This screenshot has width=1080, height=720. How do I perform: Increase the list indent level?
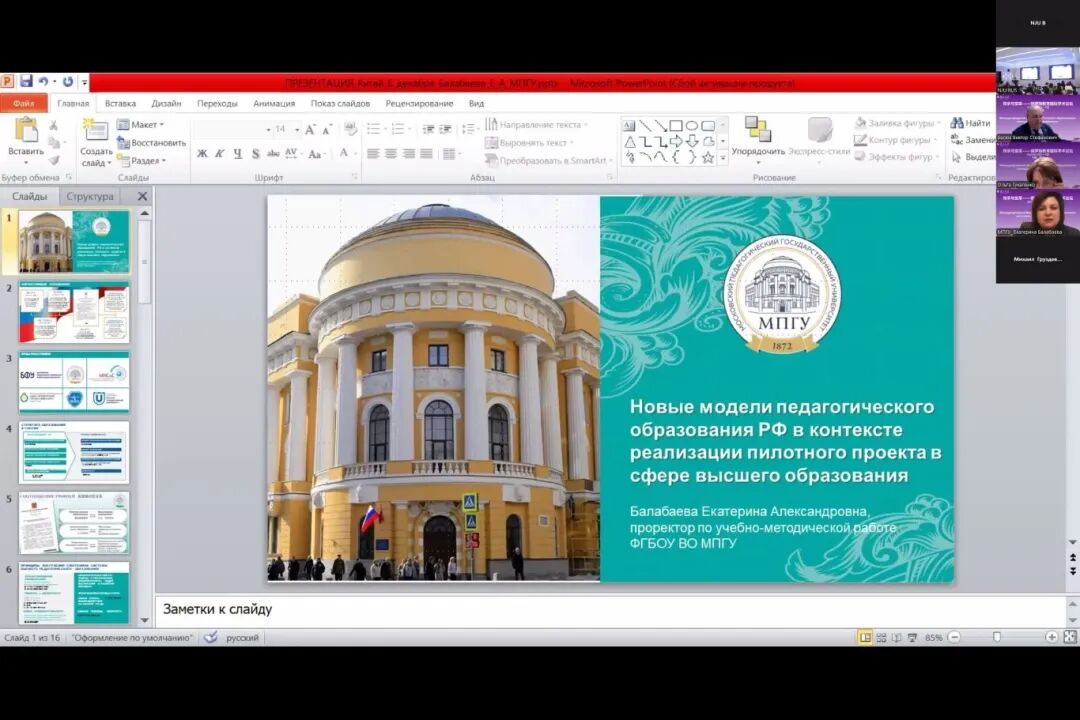tap(446, 129)
